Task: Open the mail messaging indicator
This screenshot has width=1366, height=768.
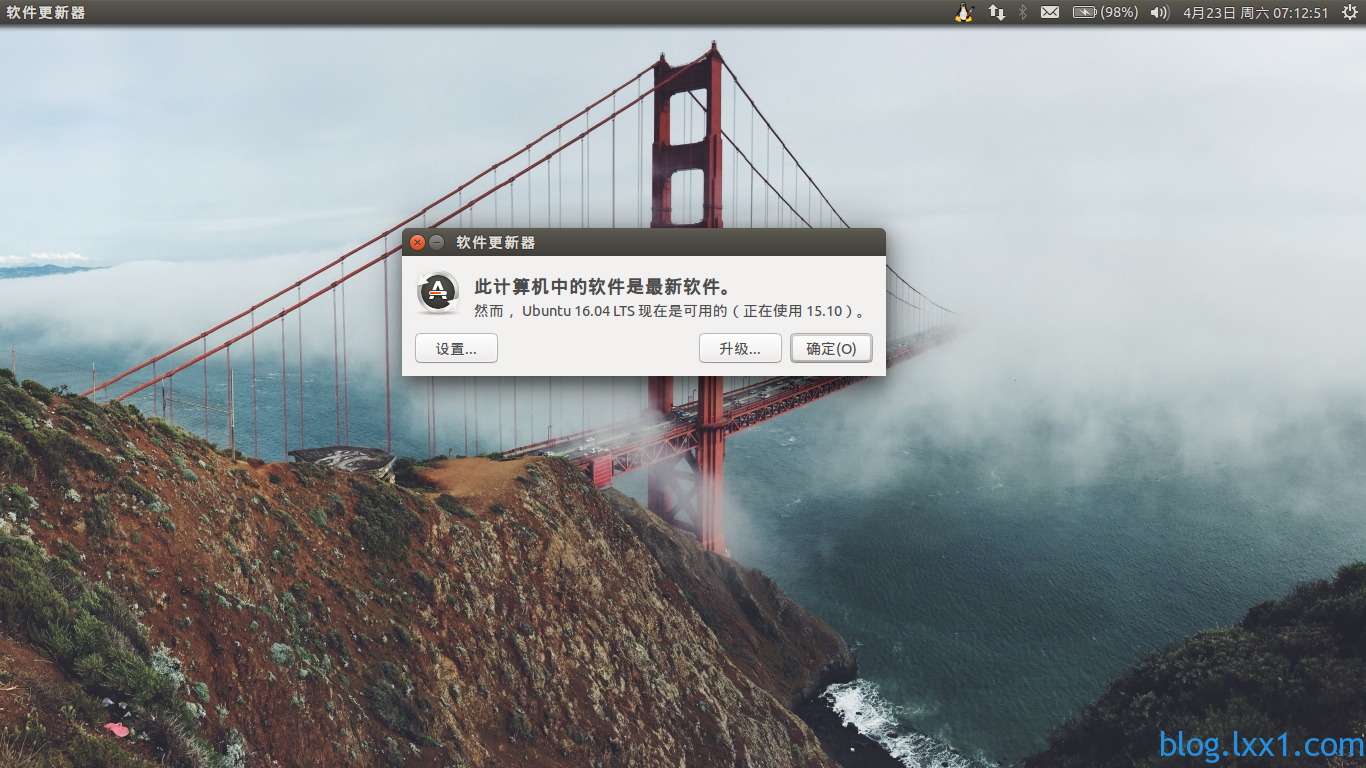Action: pos(1050,12)
